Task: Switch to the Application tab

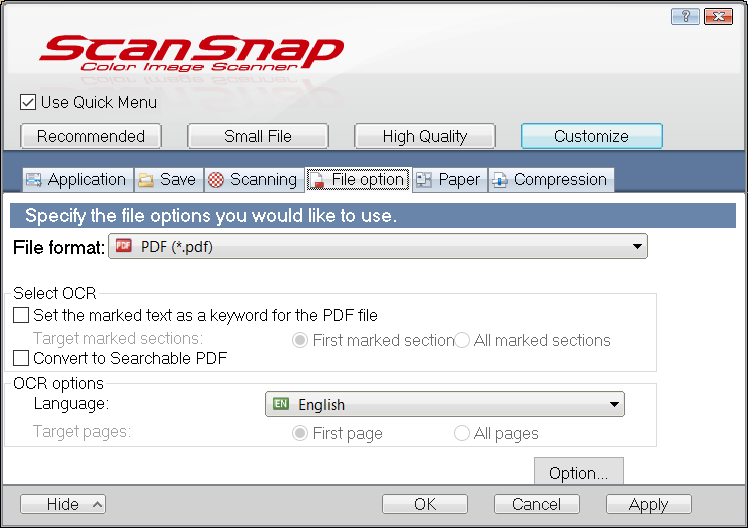Action: tap(78, 180)
